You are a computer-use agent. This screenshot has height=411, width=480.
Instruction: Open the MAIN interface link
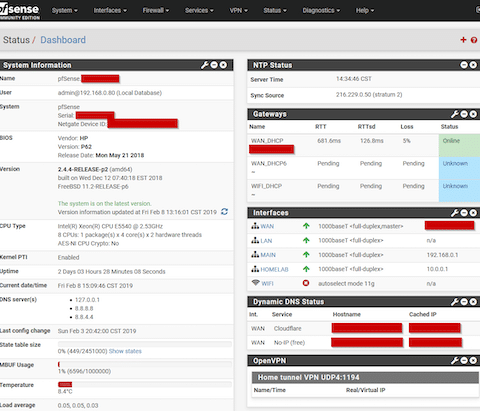click(x=268, y=255)
